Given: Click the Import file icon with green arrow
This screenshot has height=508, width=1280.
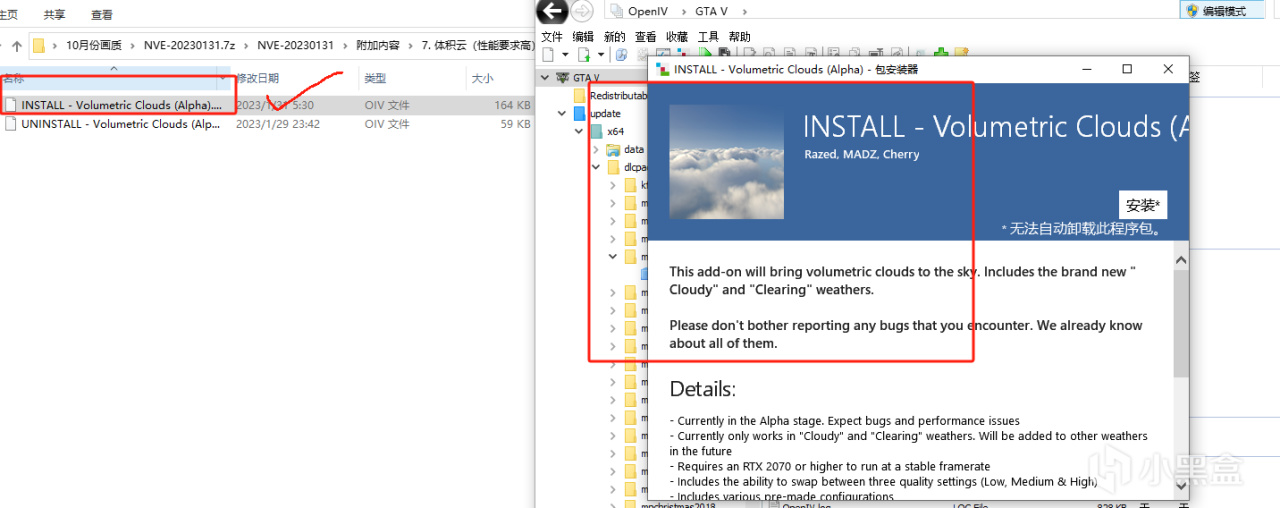Looking at the screenshot, I should [585, 54].
